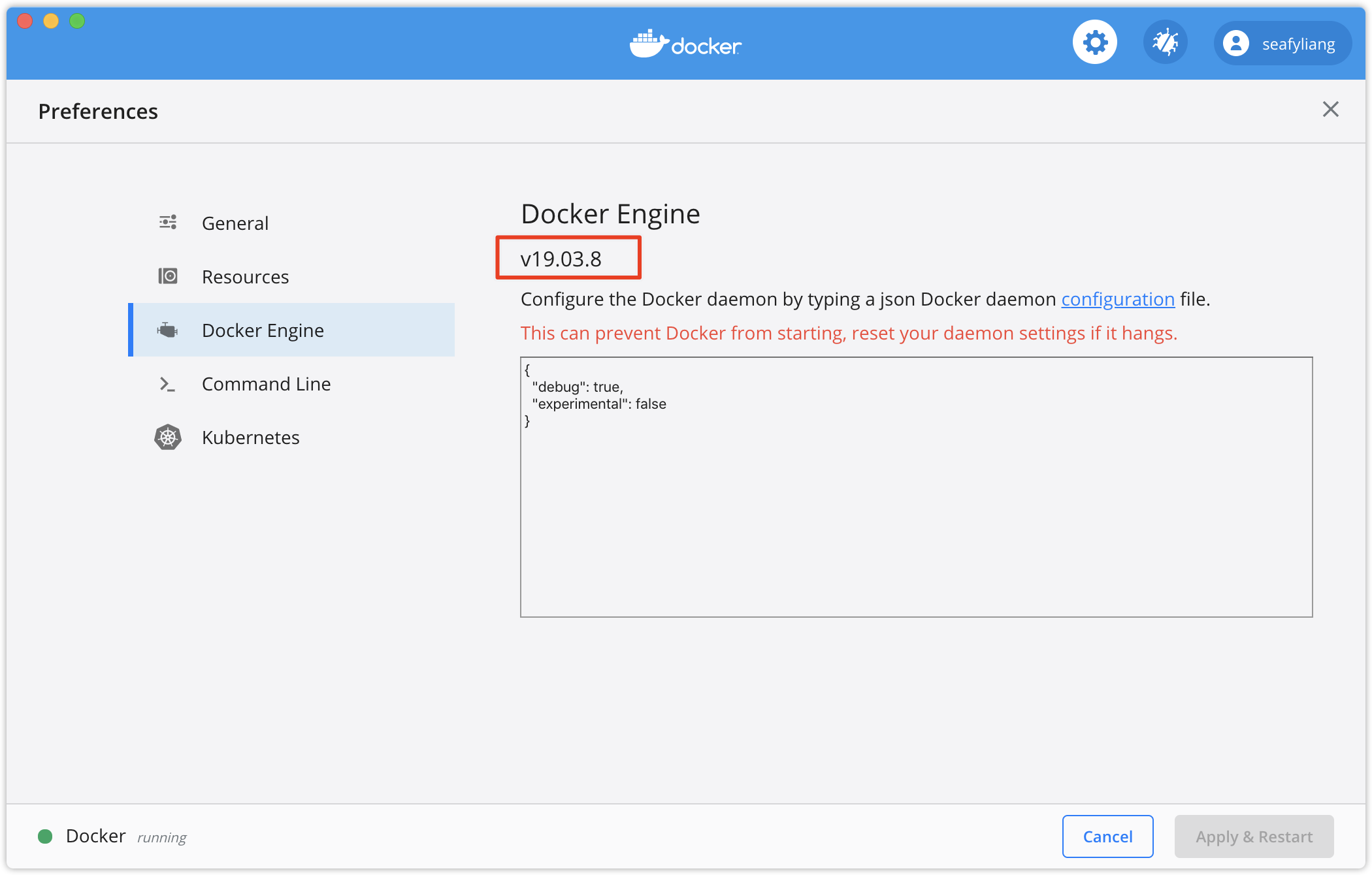Open the daemon configuration link

point(1118,299)
